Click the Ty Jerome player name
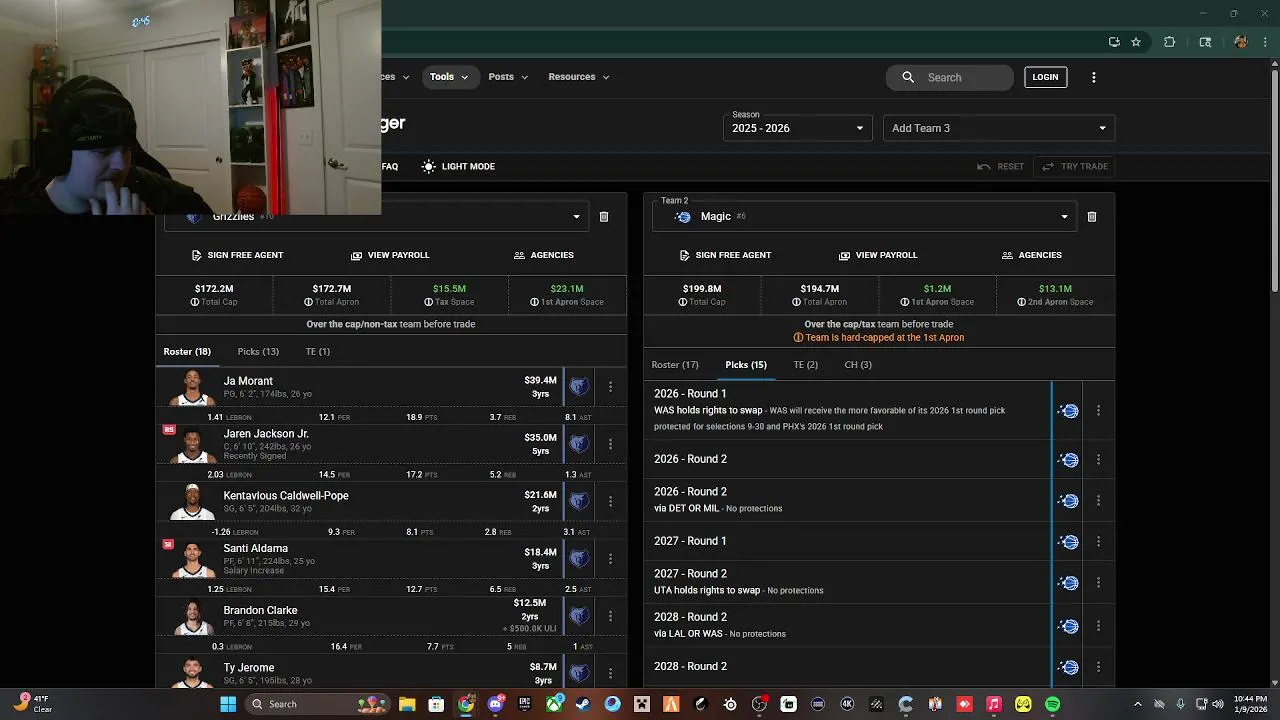 pos(249,667)
